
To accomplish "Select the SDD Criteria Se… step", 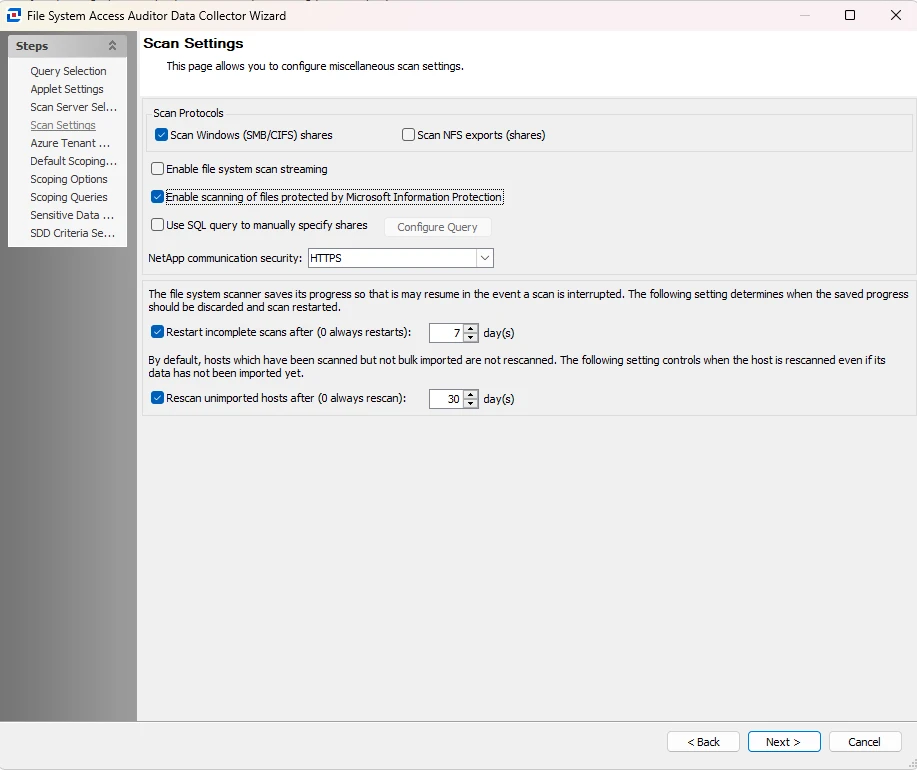I will (73, 233).
